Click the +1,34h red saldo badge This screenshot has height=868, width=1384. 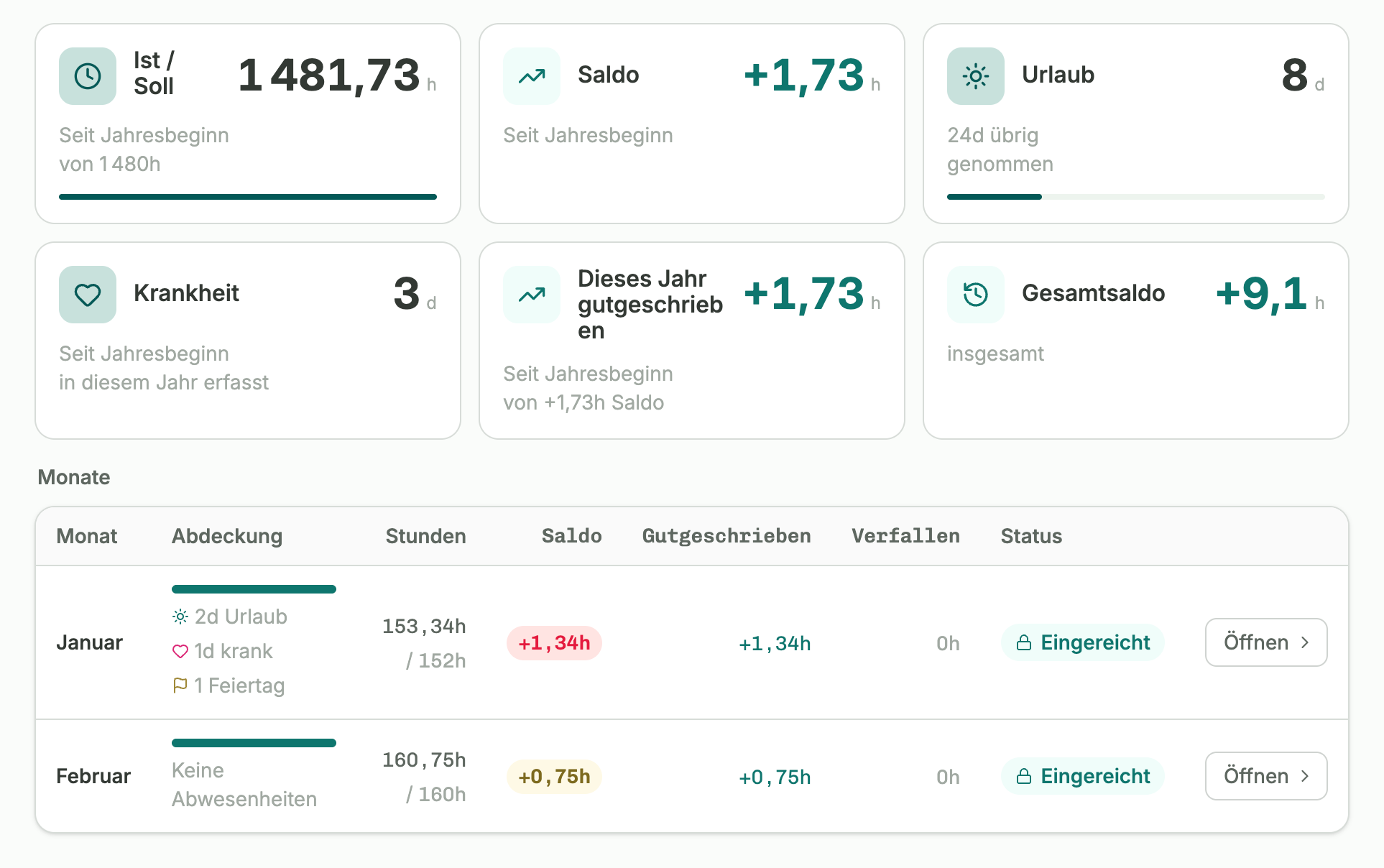554,642
